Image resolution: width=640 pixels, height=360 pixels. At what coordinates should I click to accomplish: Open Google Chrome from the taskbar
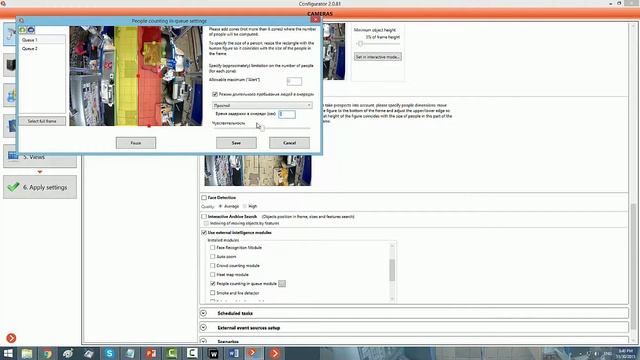[47, 353]
